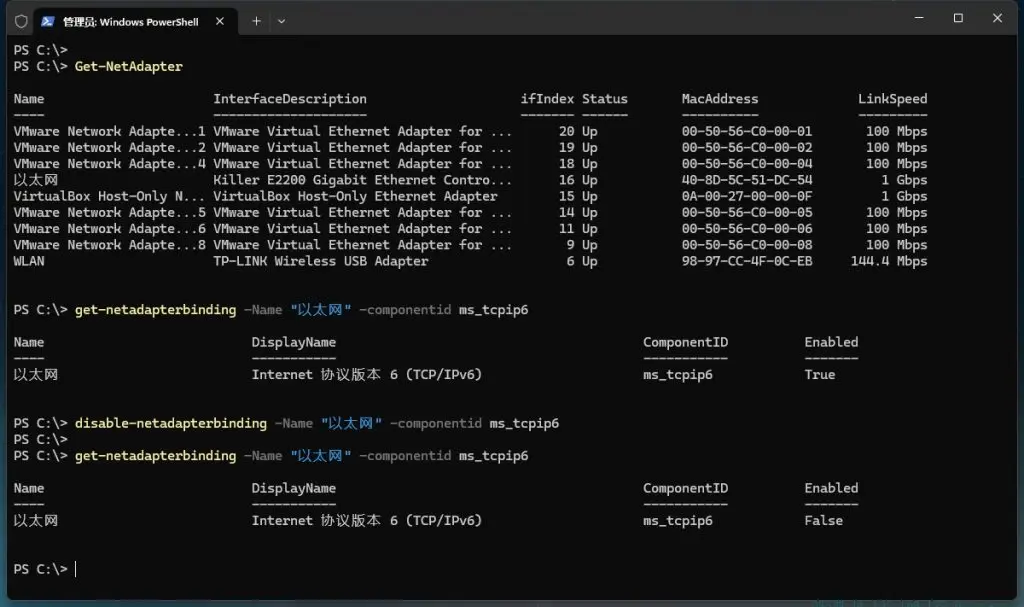The width and height of the screenshot is (1024, 607).
Task: Expand the new tab profile dropdown
Action: tap(282, 21)
